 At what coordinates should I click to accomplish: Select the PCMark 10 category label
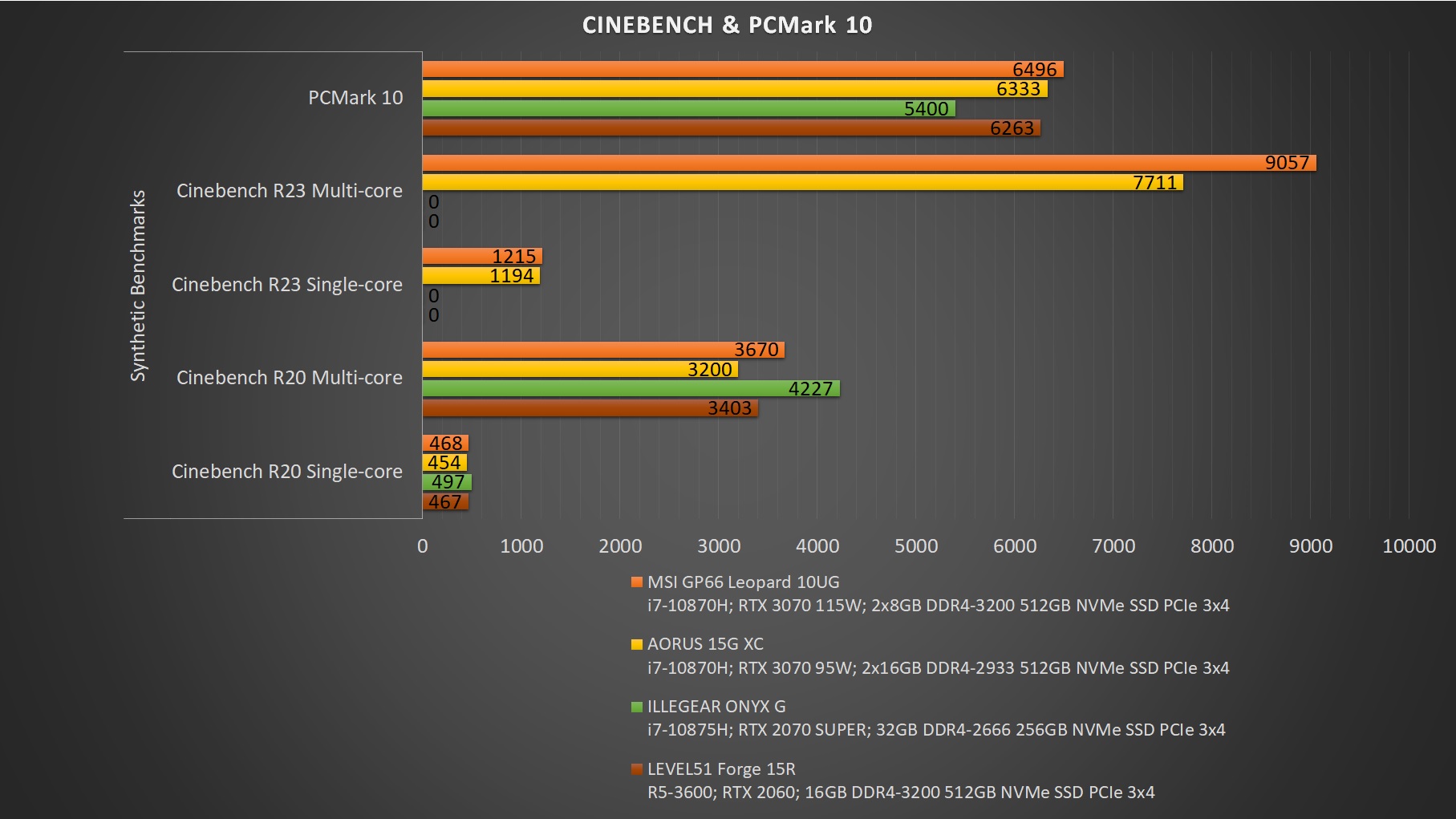355,98
